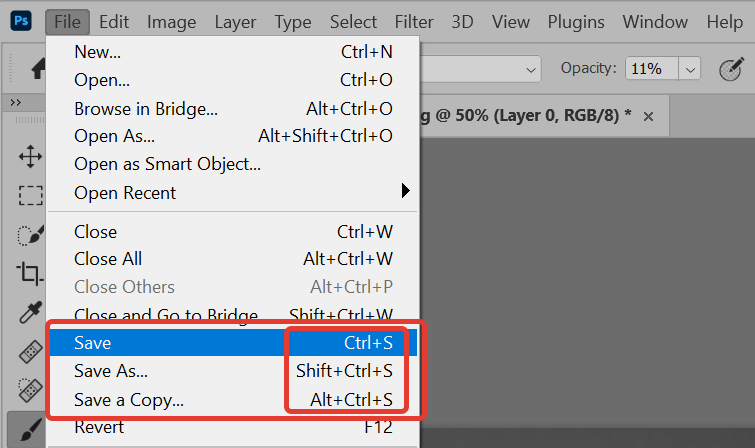Select the Crop tool
This screenshot has width=755, height=448.
click(x=30, y=273)
